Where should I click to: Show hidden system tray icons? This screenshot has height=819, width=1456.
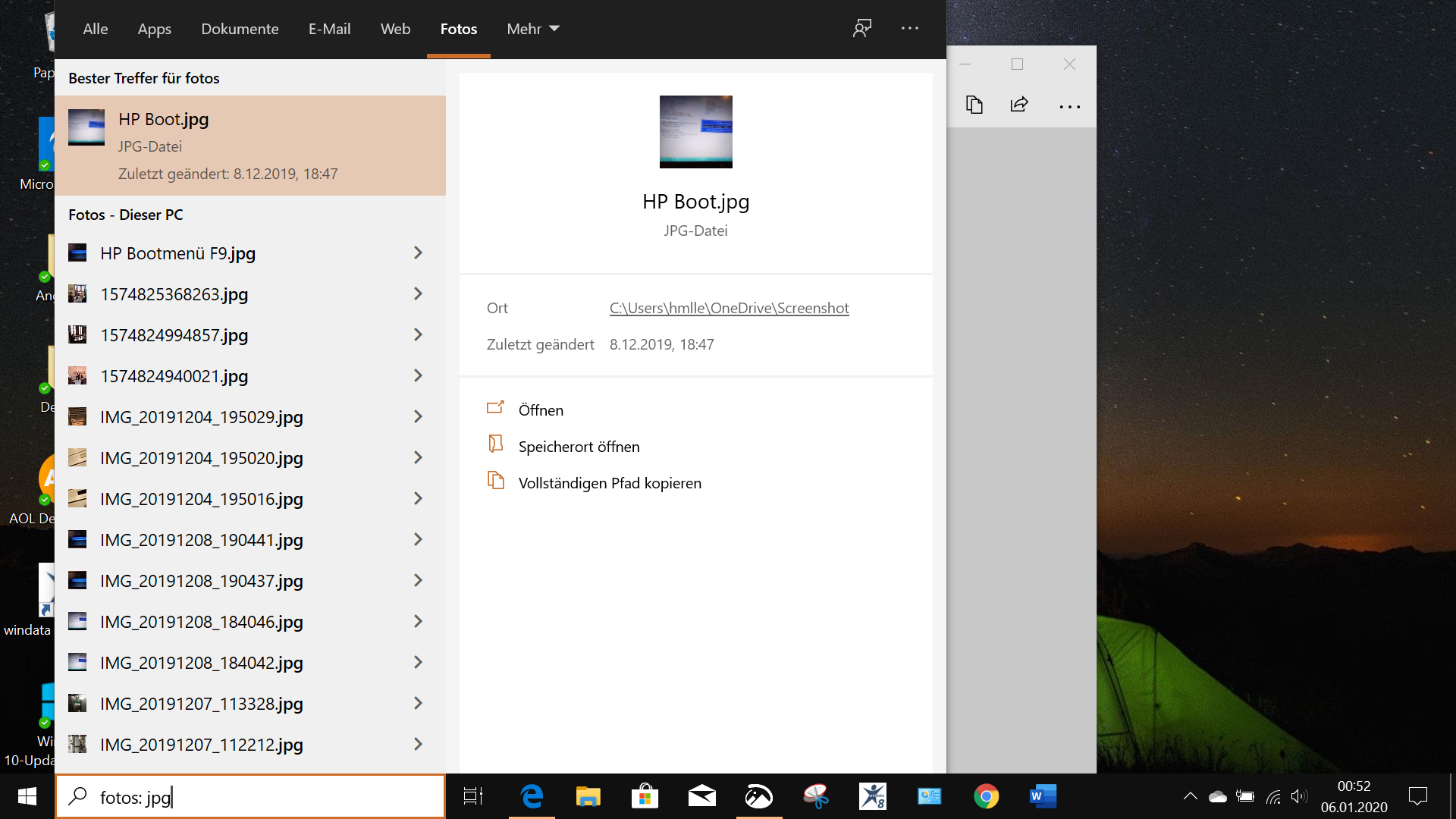tap(1190, 796)
